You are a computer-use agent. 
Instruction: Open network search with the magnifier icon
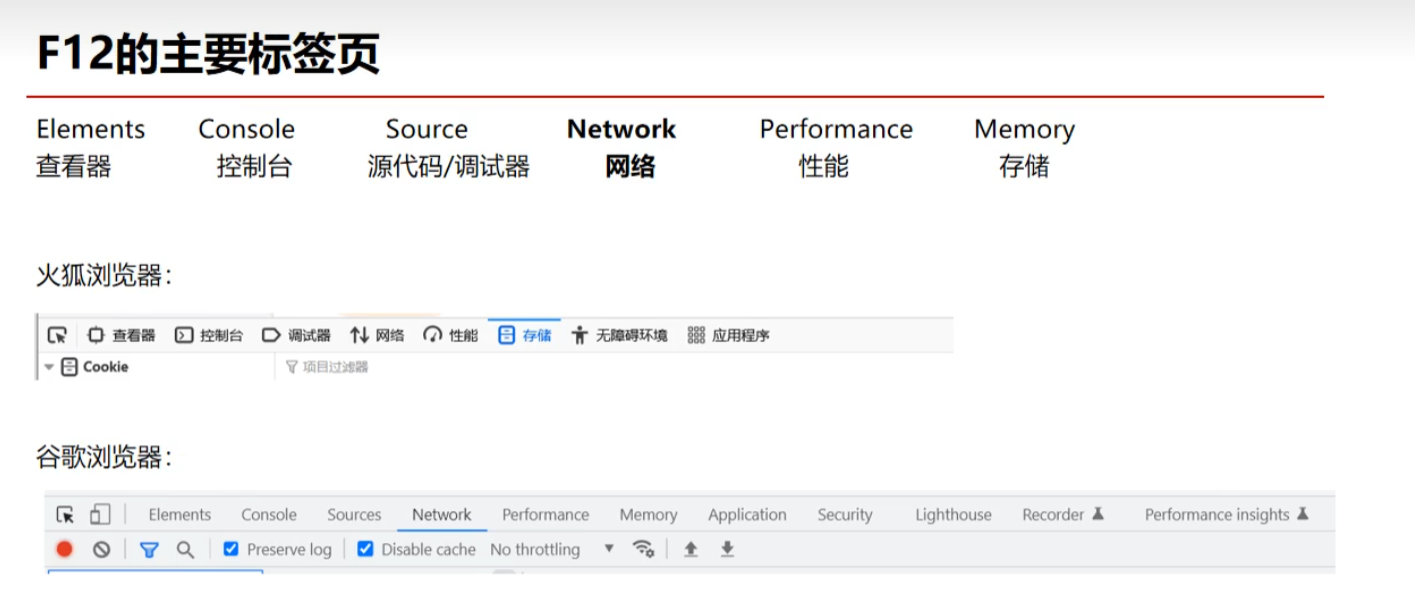(x=185, y=549)
